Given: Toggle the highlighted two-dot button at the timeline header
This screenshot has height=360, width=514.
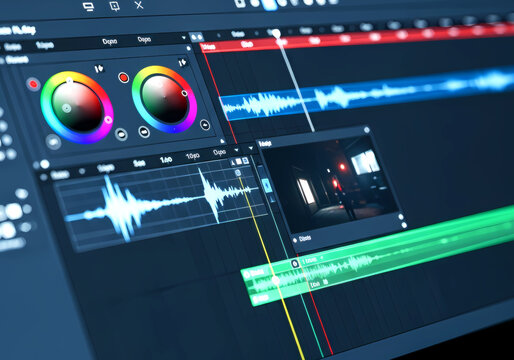Looking at the screenshot, I should click(x=197, y=37).
